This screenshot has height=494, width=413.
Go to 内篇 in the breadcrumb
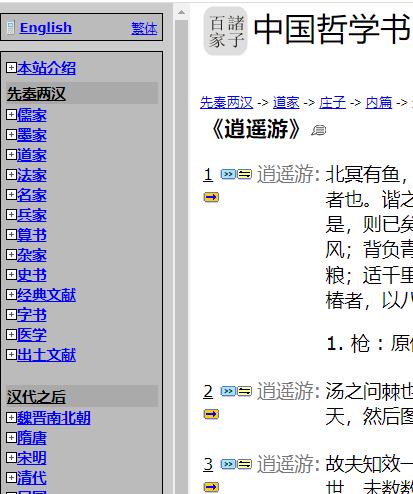click(379, 102)
